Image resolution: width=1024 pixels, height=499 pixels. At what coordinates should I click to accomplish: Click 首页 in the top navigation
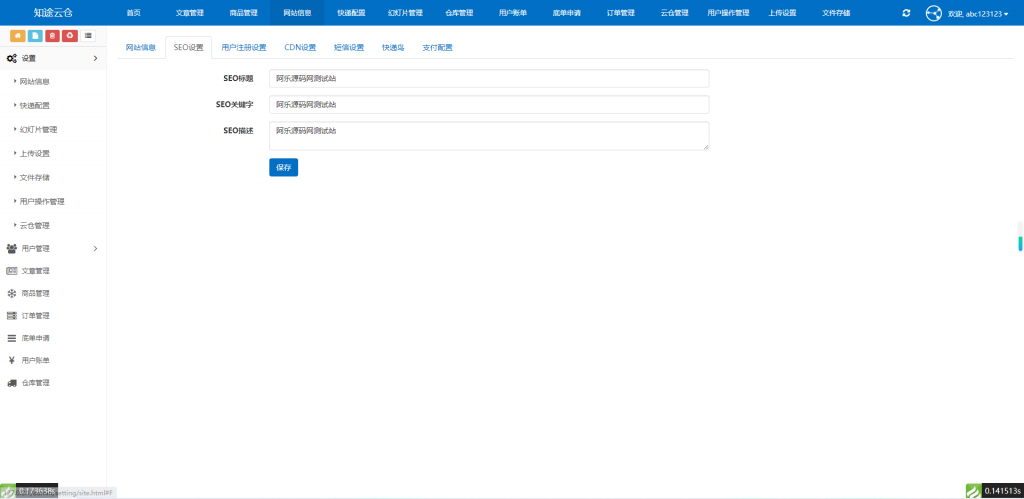click(133, 13)
